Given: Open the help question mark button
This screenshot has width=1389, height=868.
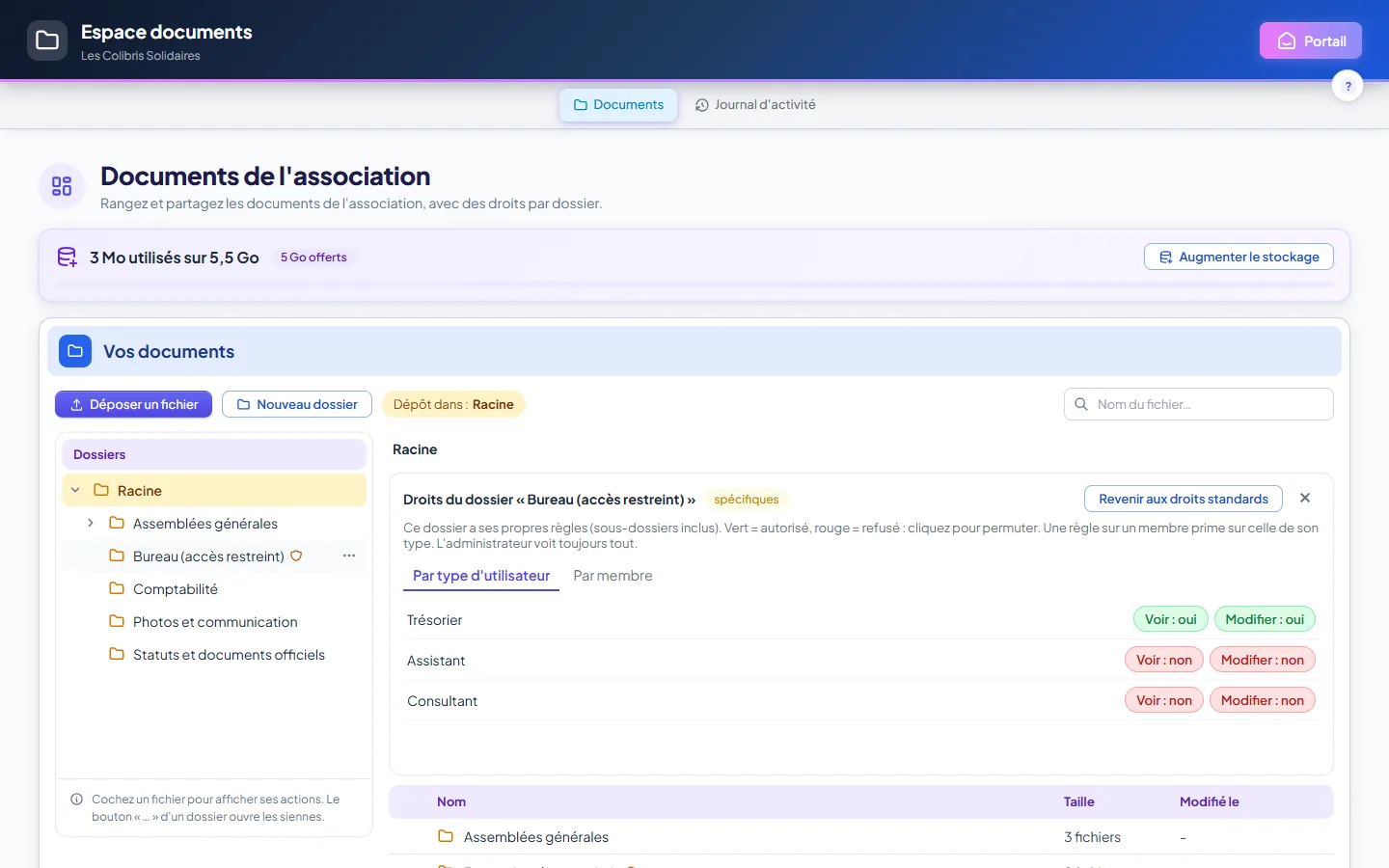Looking at the screenshot, I should tap(1348, 86).
